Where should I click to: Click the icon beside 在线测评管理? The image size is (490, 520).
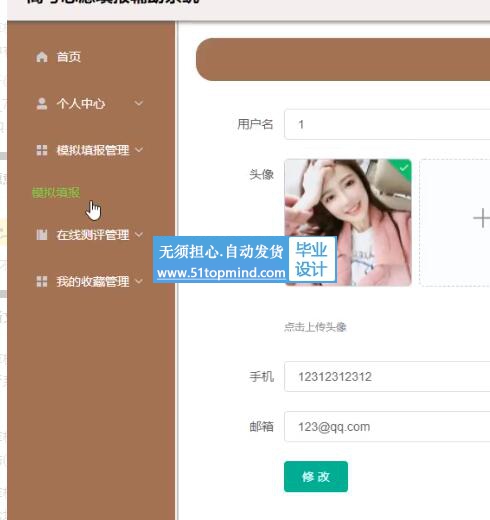tap(42, 235)
